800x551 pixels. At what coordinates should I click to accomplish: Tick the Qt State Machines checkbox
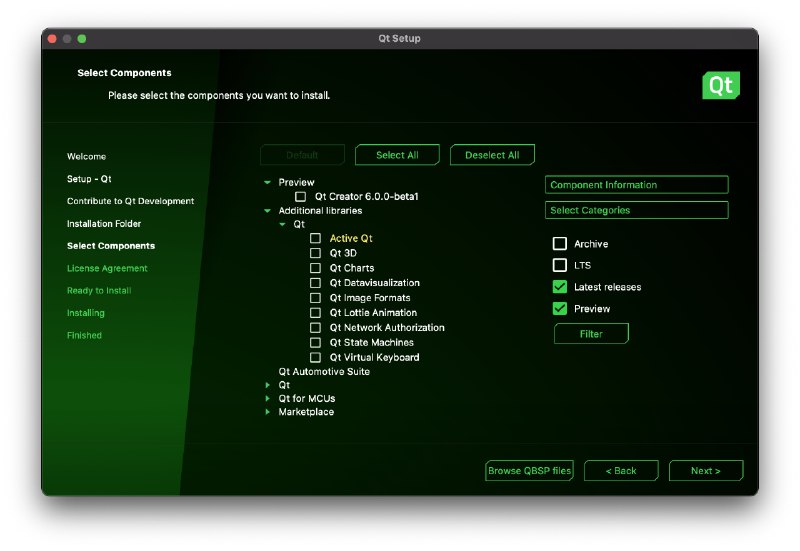315,342
